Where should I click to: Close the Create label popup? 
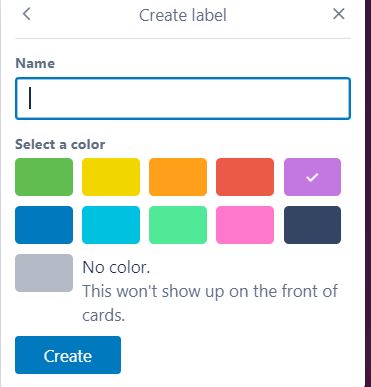point(339,14)
